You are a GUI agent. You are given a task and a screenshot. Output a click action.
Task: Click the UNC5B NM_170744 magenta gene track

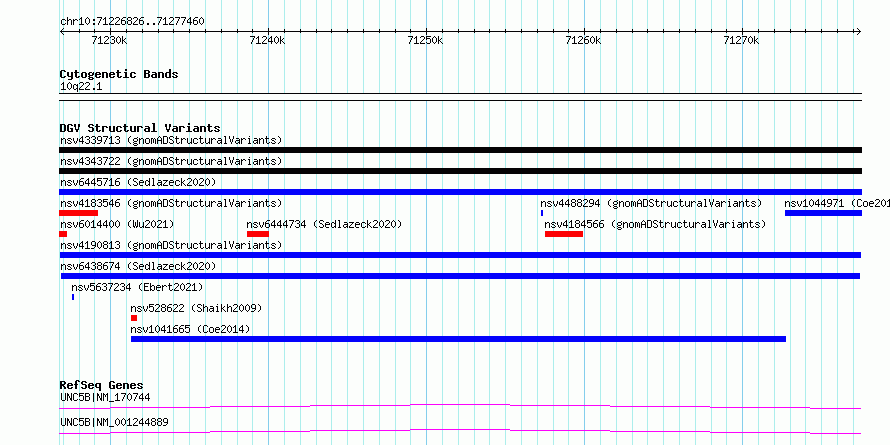coord(460,406)
